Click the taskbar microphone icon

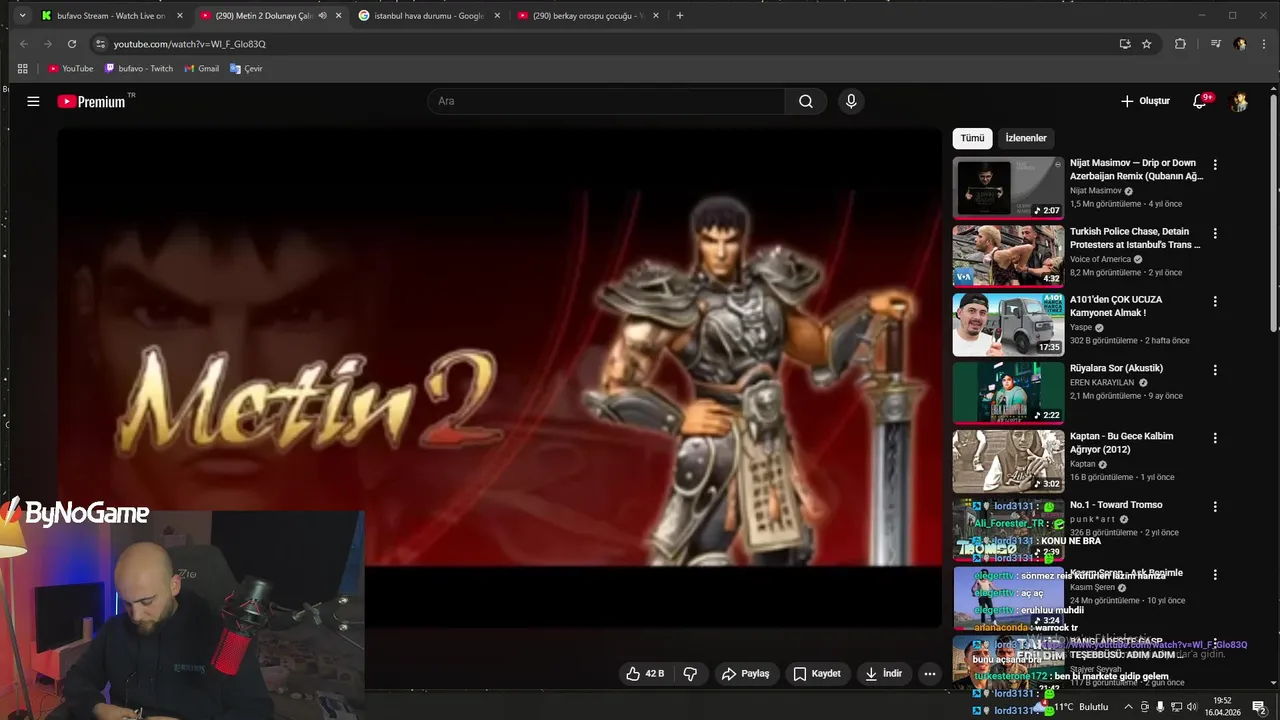[1160, 707]
